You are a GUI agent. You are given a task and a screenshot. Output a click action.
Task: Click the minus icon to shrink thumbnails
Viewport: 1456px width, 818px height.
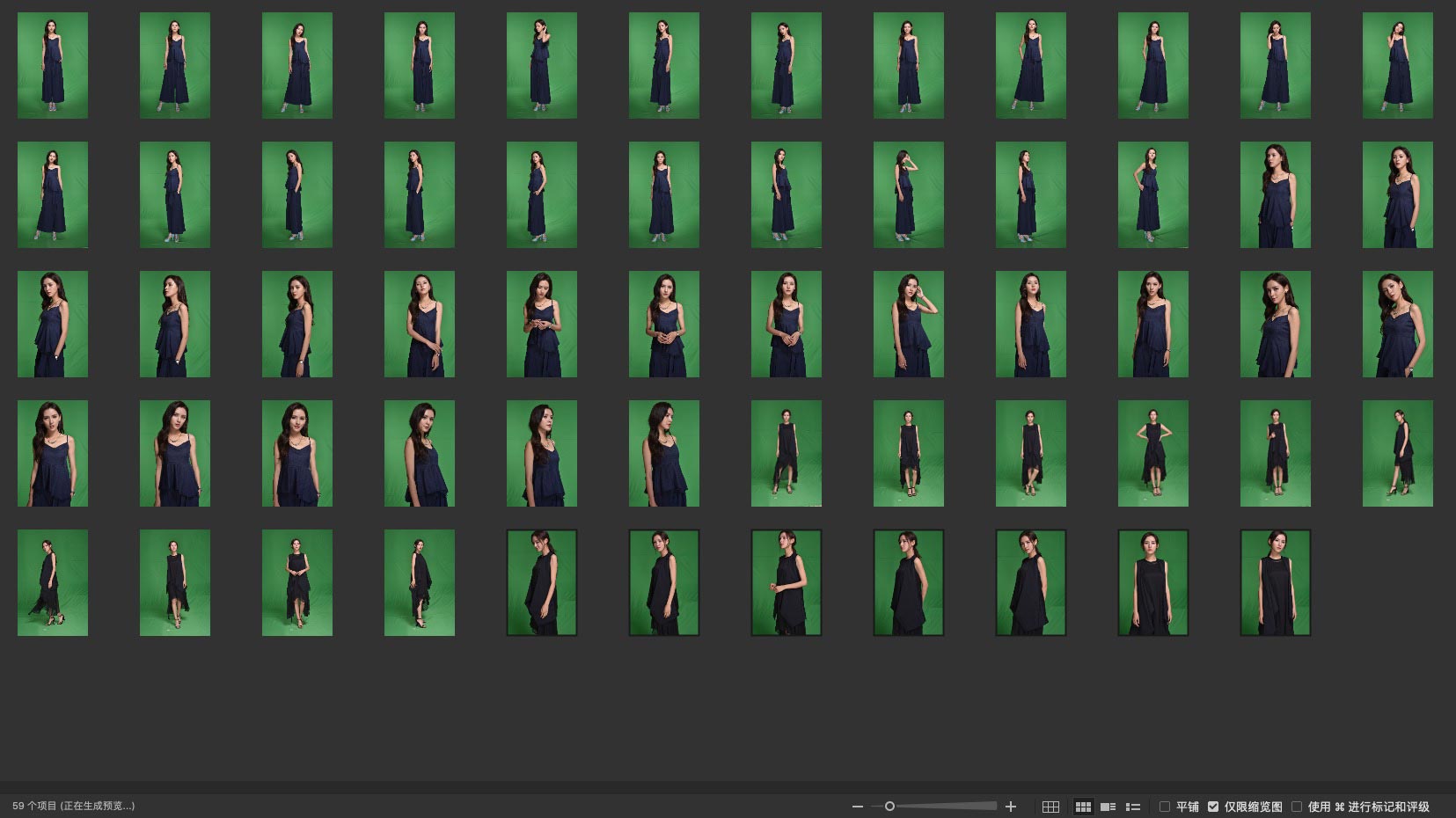click(x=857, y=807)
